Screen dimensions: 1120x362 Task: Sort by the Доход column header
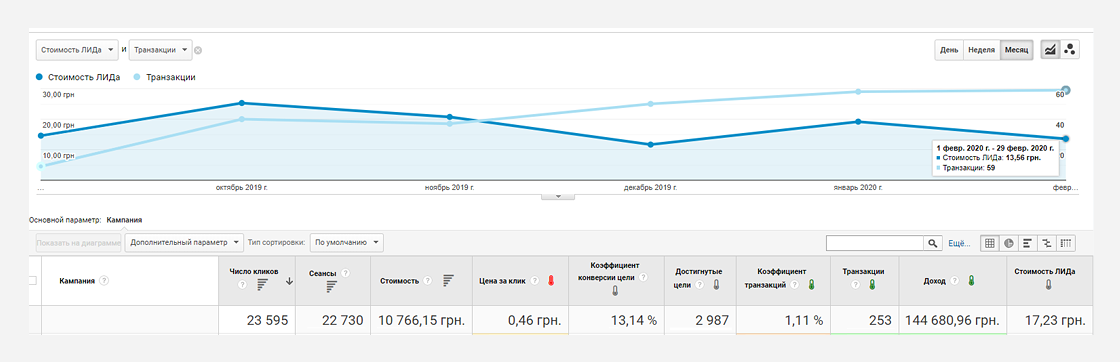point(935,281)
